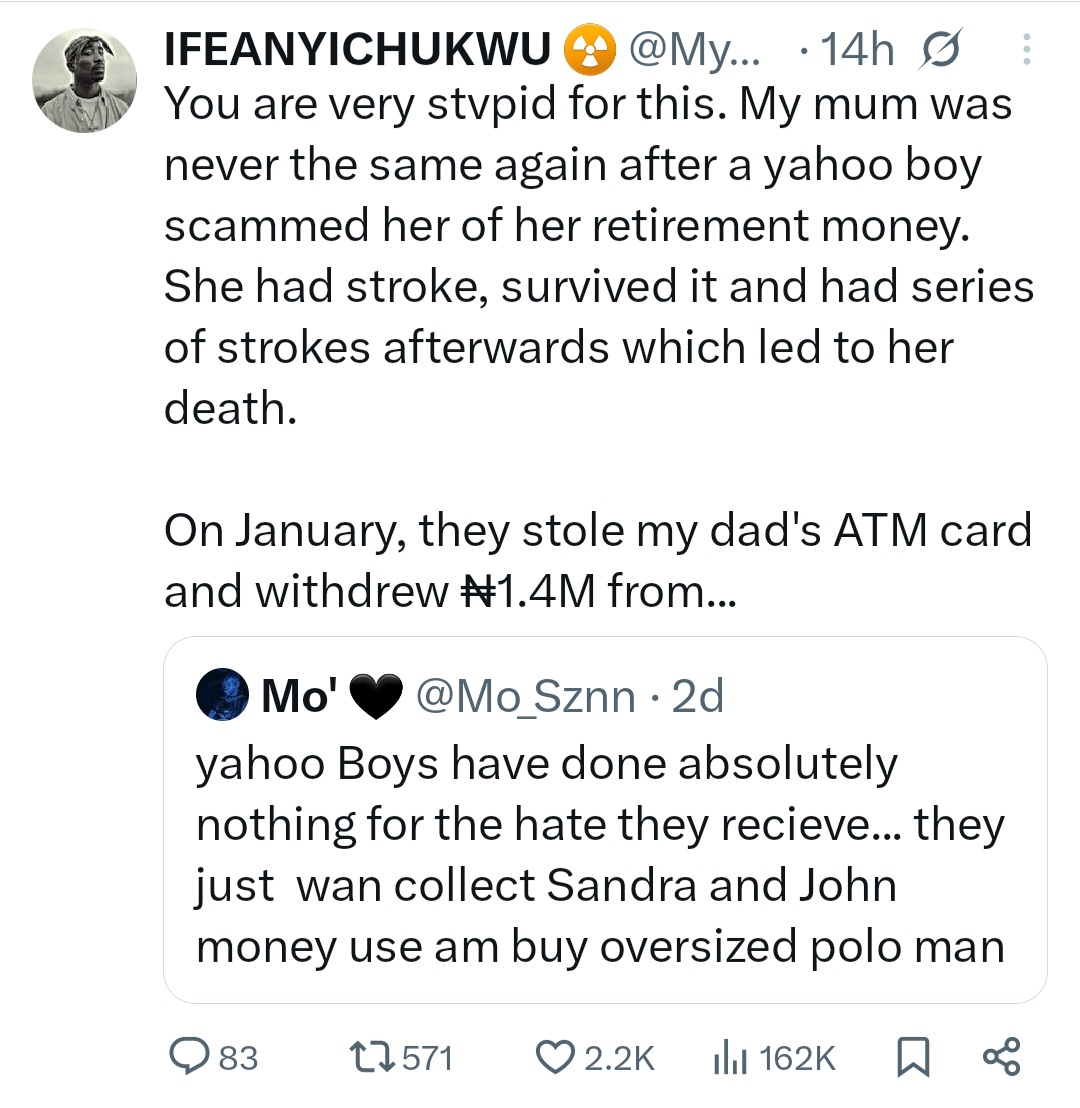Toggle the bookmark icon for this tweet
Image resolution: width=1080 pixels, height=1108 pixels.
click(x=913, y=1057)
